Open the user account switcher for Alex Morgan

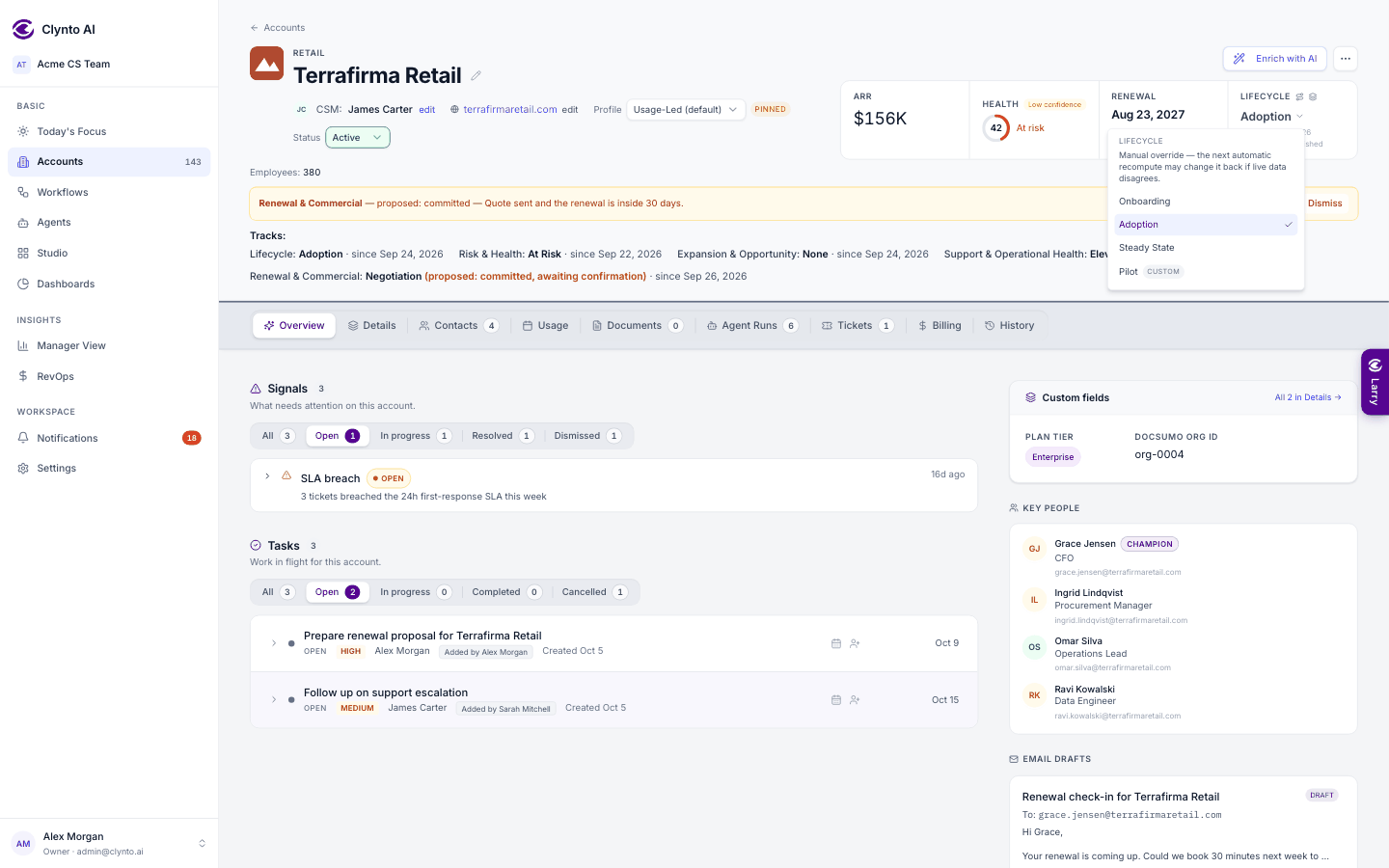coord(109,844)
